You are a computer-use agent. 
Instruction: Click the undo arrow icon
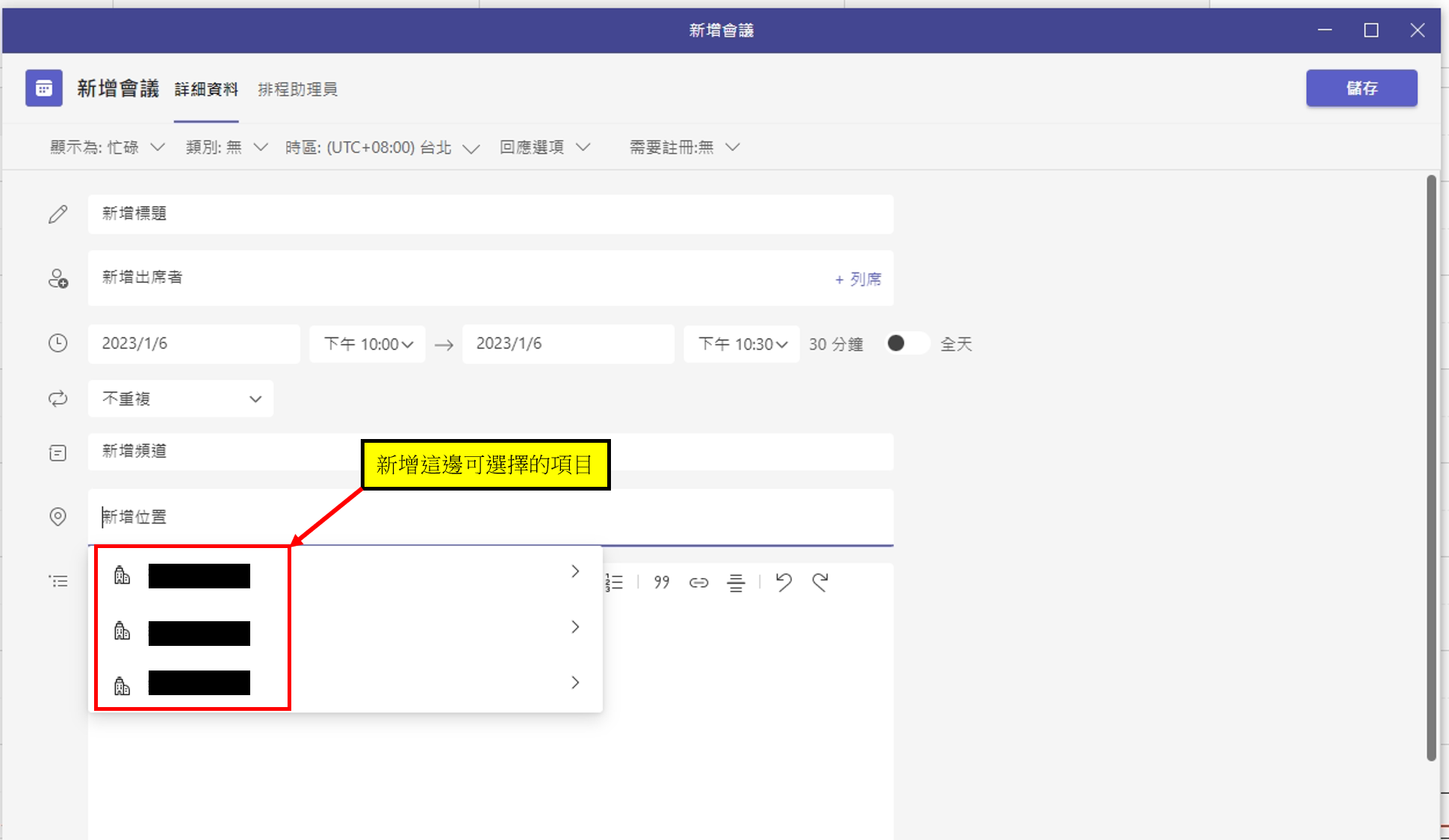coord(784,582)
